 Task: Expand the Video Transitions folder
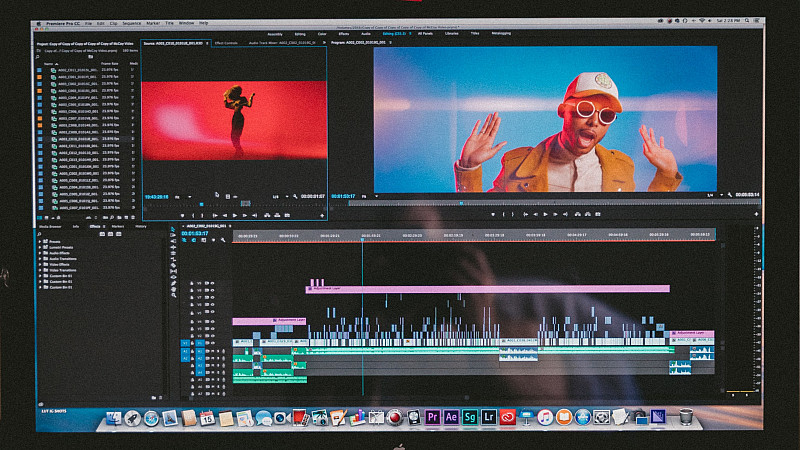point(40,270)
